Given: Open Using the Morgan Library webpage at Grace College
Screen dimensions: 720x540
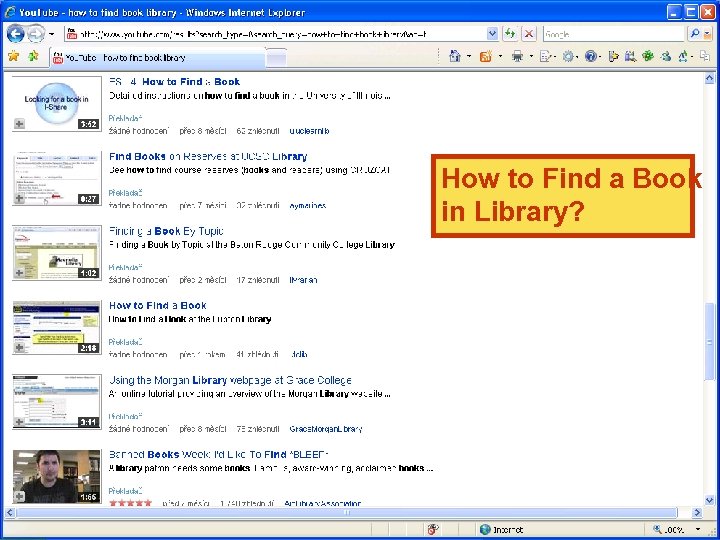Looking at the screenshot, I should (x=230, y=380).
